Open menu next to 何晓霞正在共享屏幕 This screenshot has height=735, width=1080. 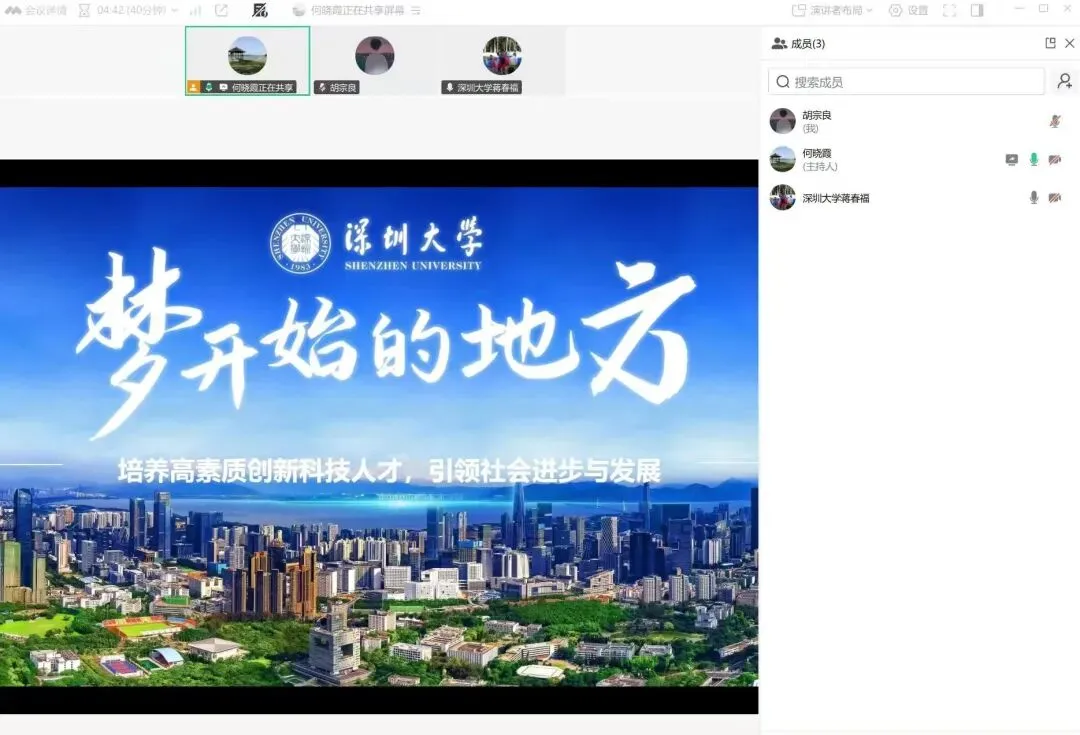(x=416, y=10)
